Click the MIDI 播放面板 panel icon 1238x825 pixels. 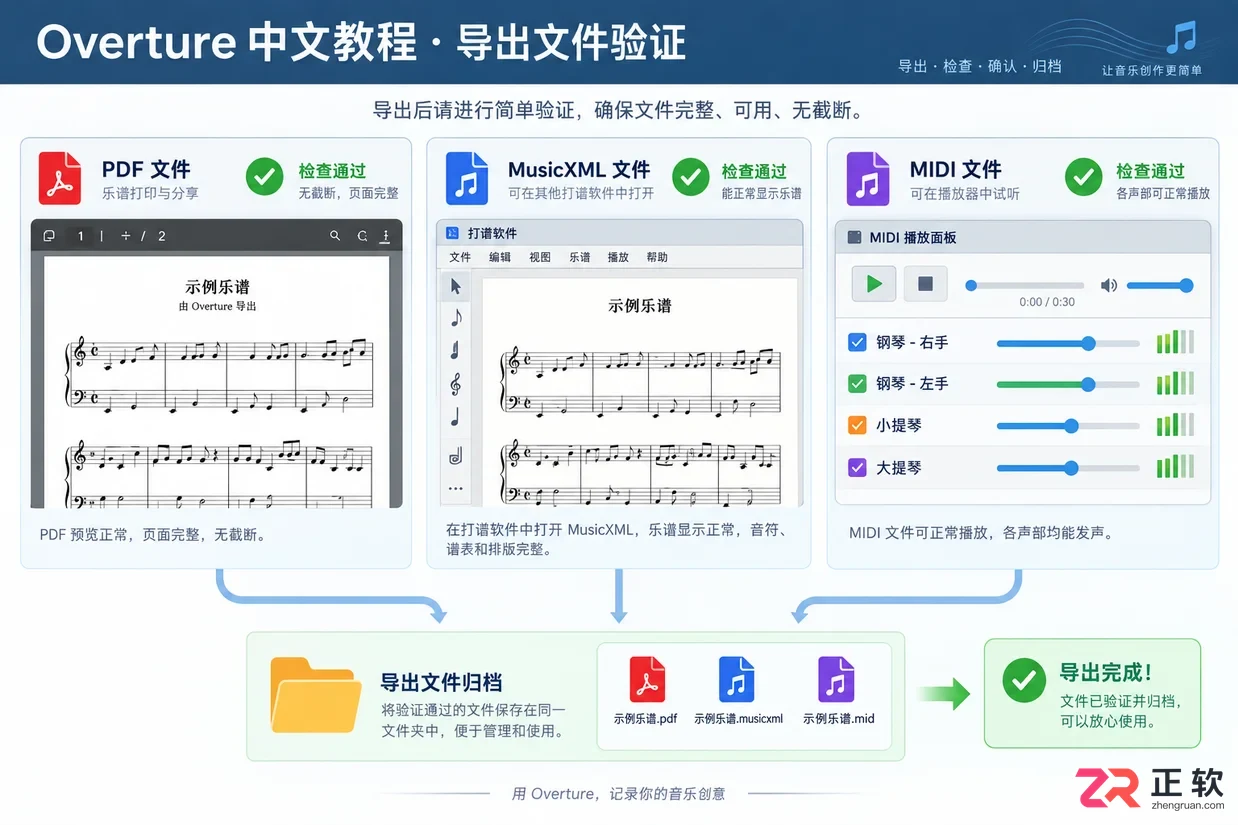point(854,237)
